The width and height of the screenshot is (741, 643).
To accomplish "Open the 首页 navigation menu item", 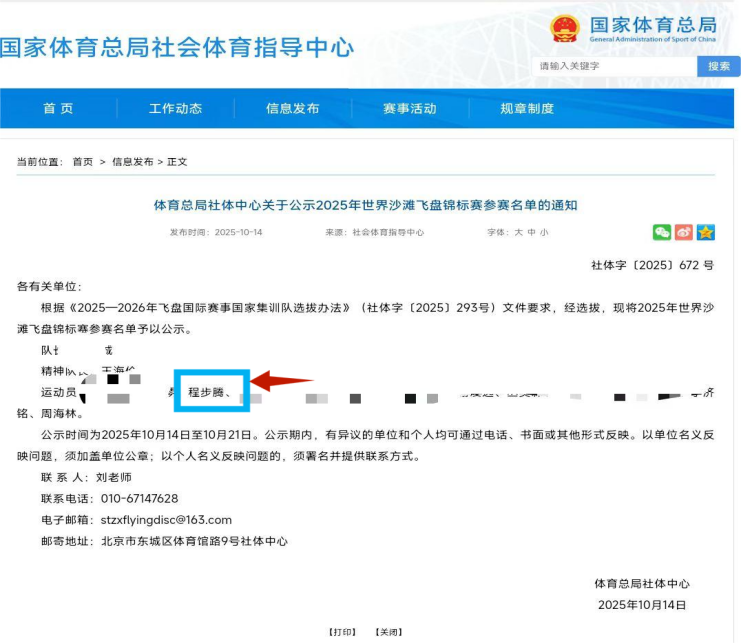I will tap(58, 108).
